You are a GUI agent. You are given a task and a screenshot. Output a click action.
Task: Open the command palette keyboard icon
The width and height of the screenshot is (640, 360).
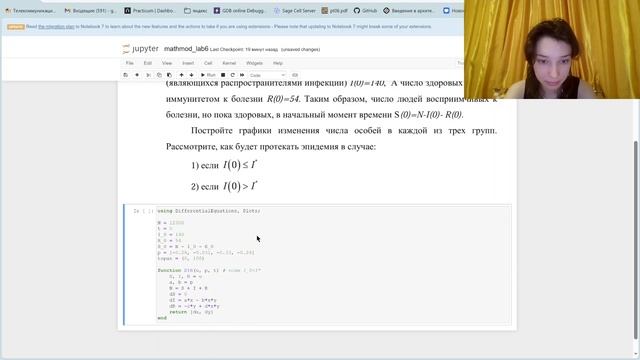point(295,75)
